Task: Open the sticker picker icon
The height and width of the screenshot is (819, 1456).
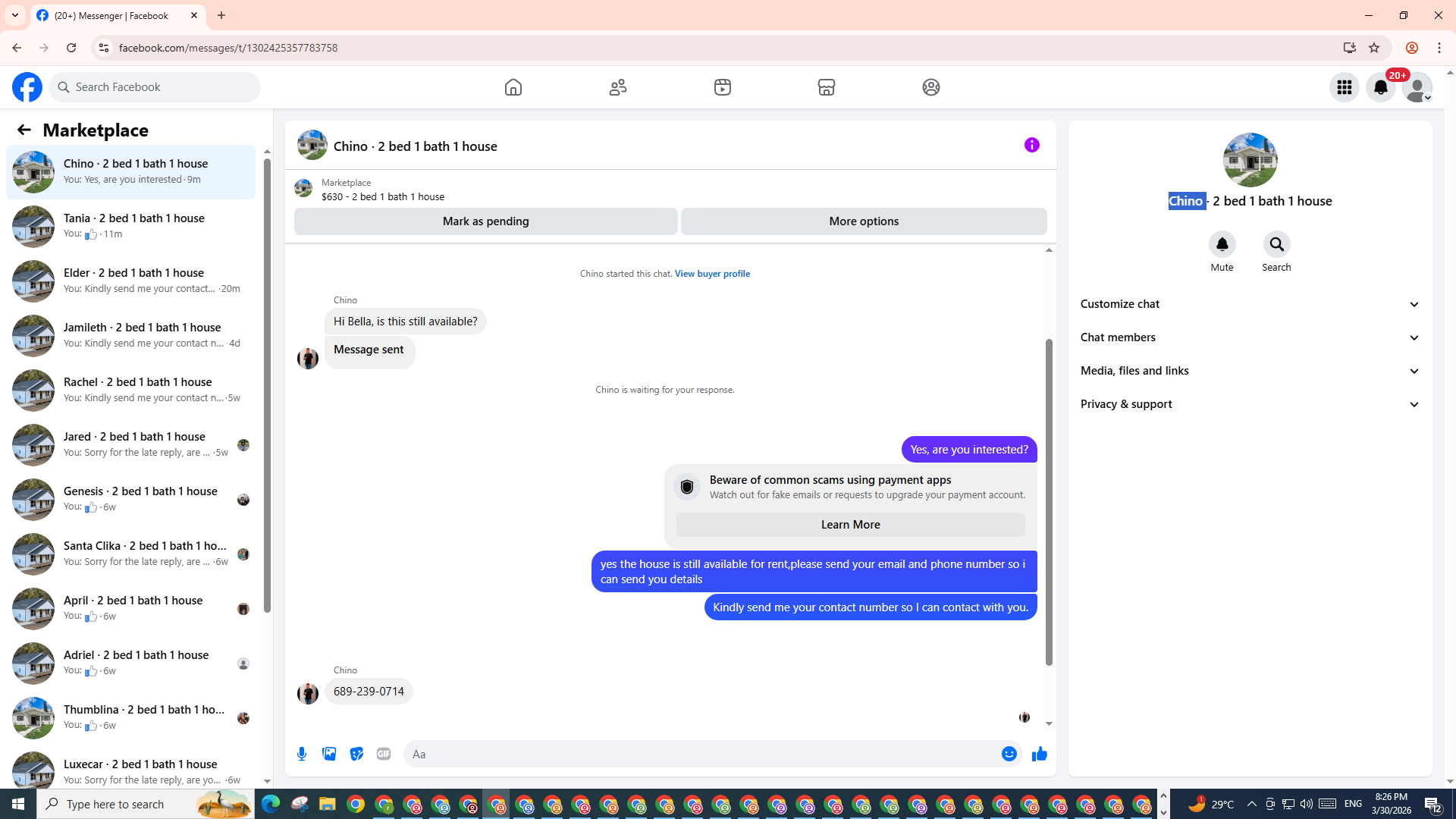Action: pos(356,754)
